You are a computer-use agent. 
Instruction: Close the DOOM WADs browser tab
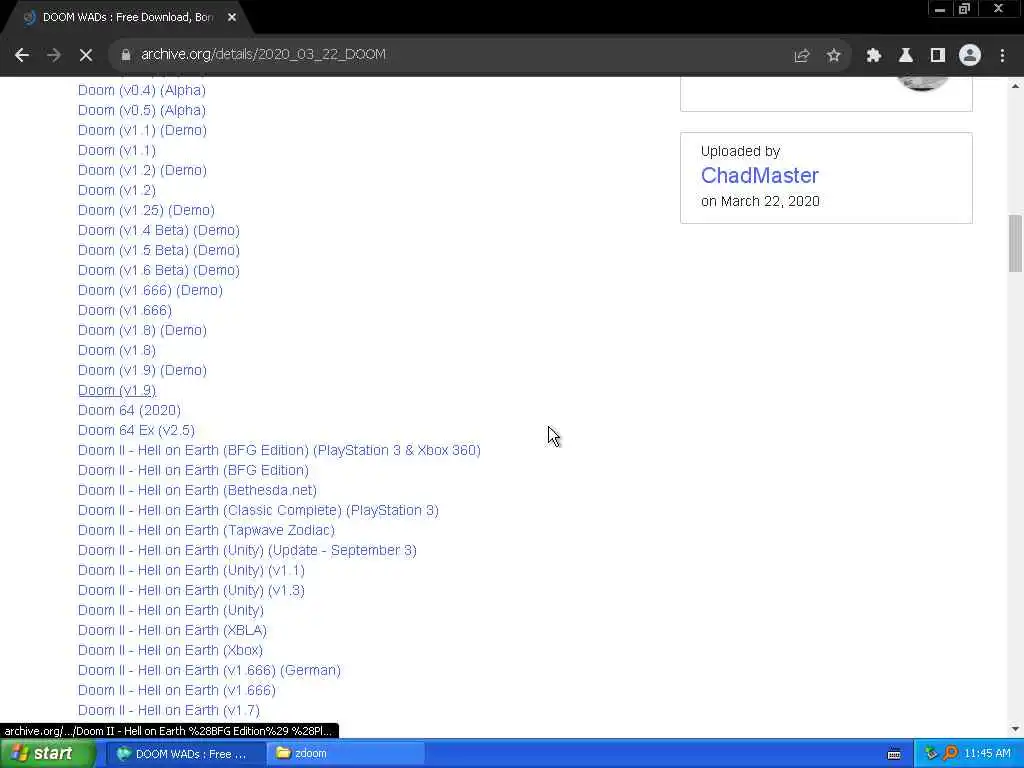tap(232, 18)
